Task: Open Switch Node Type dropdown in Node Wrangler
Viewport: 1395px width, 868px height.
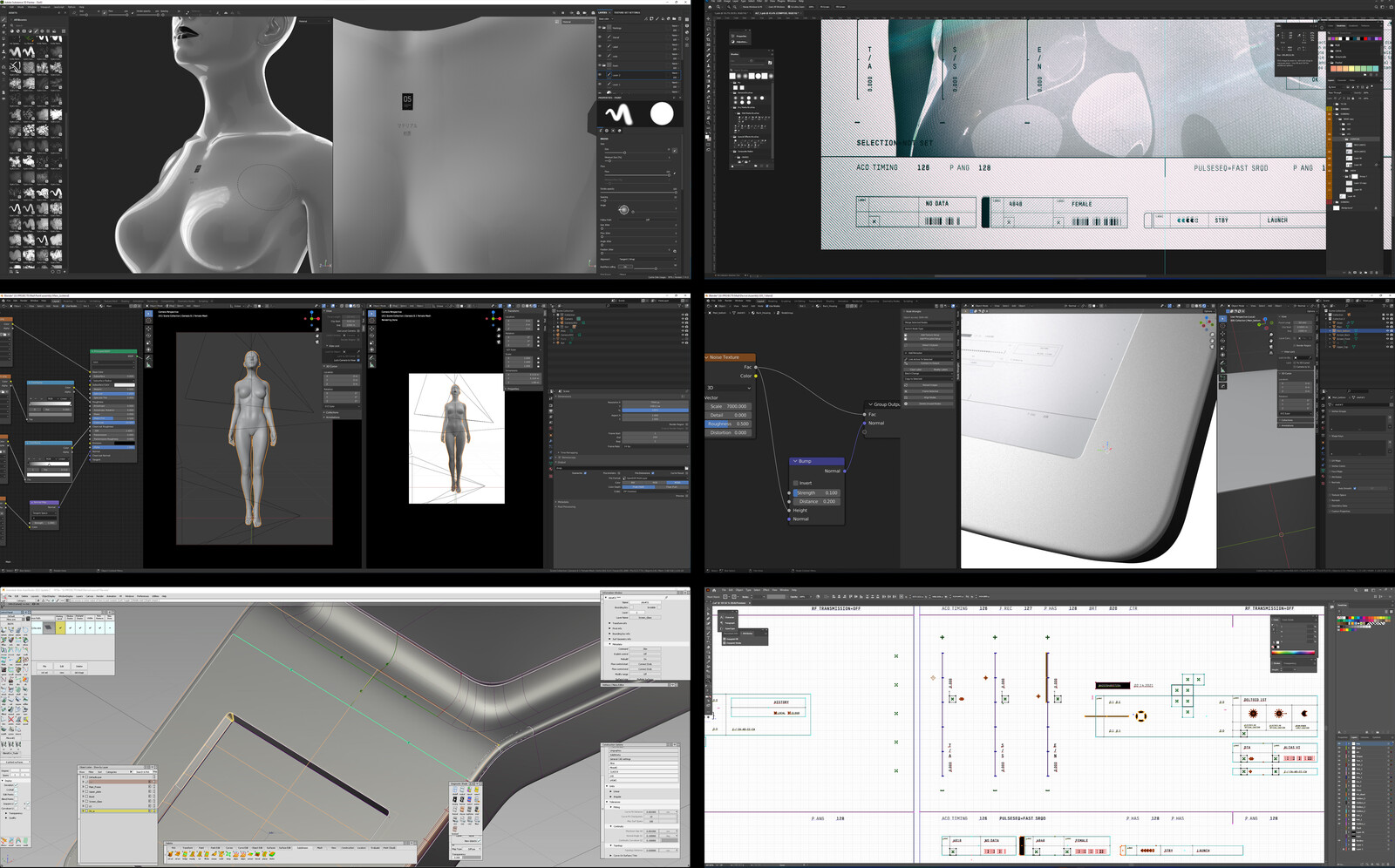Action: click(x=929, y=329)
